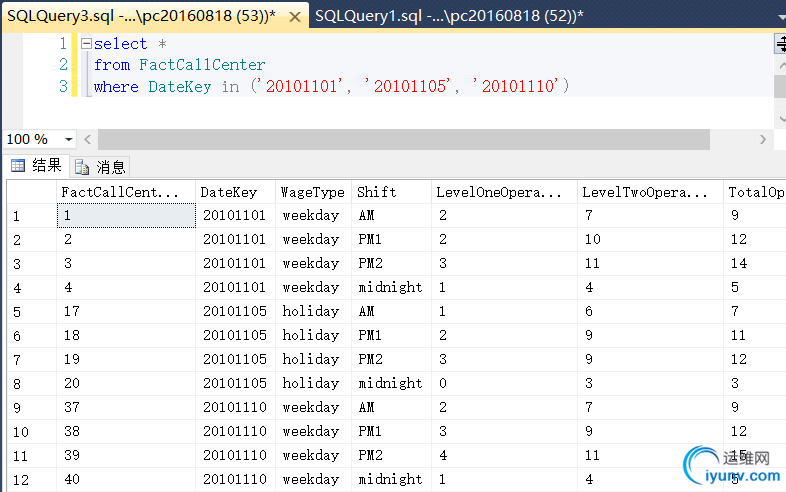Click AM Shift cell in row 9
This screenshot has height=492, width=786.
pyautogui.click(x=391, y=407)
